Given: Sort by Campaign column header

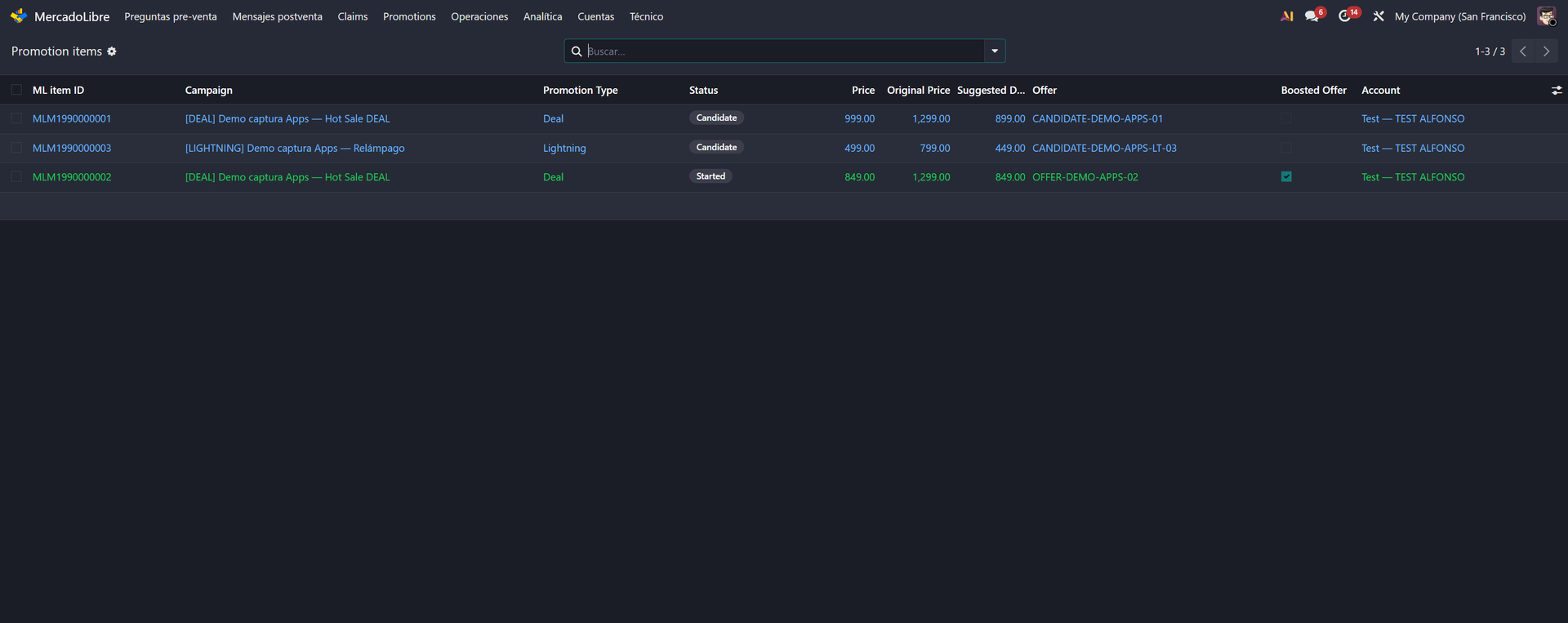Looking at the screenshot, I should 209,91.
